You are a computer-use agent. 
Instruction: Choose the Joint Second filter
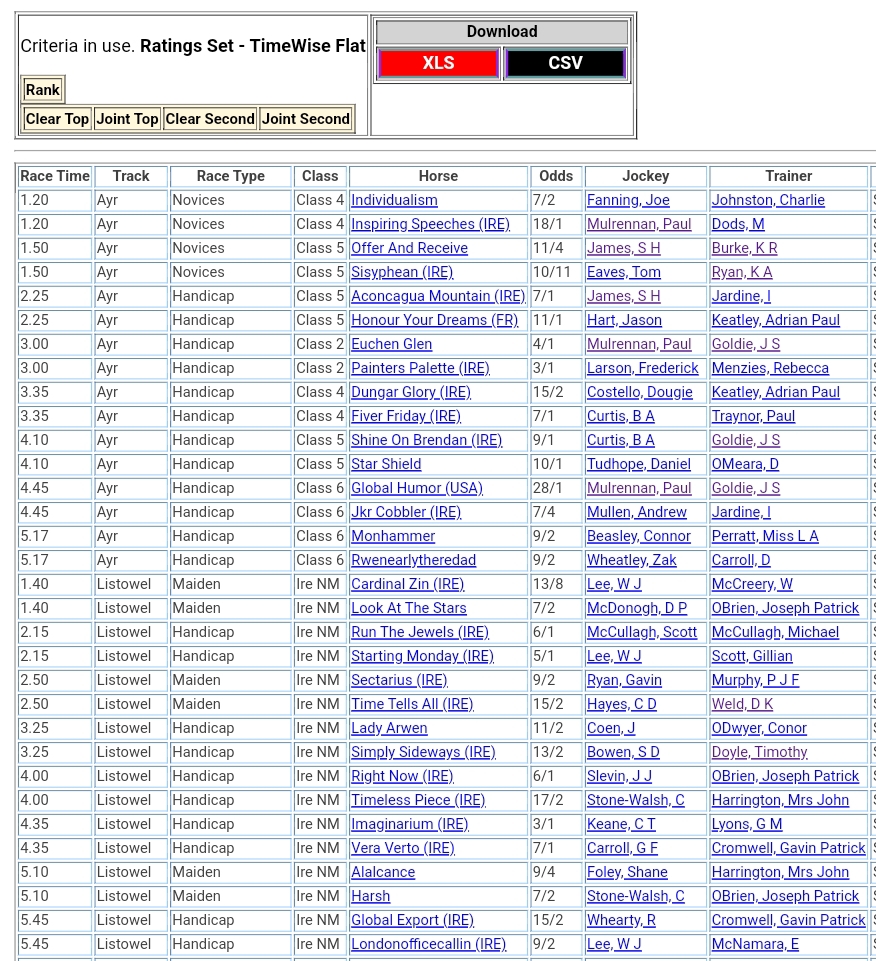coord(305,119)
